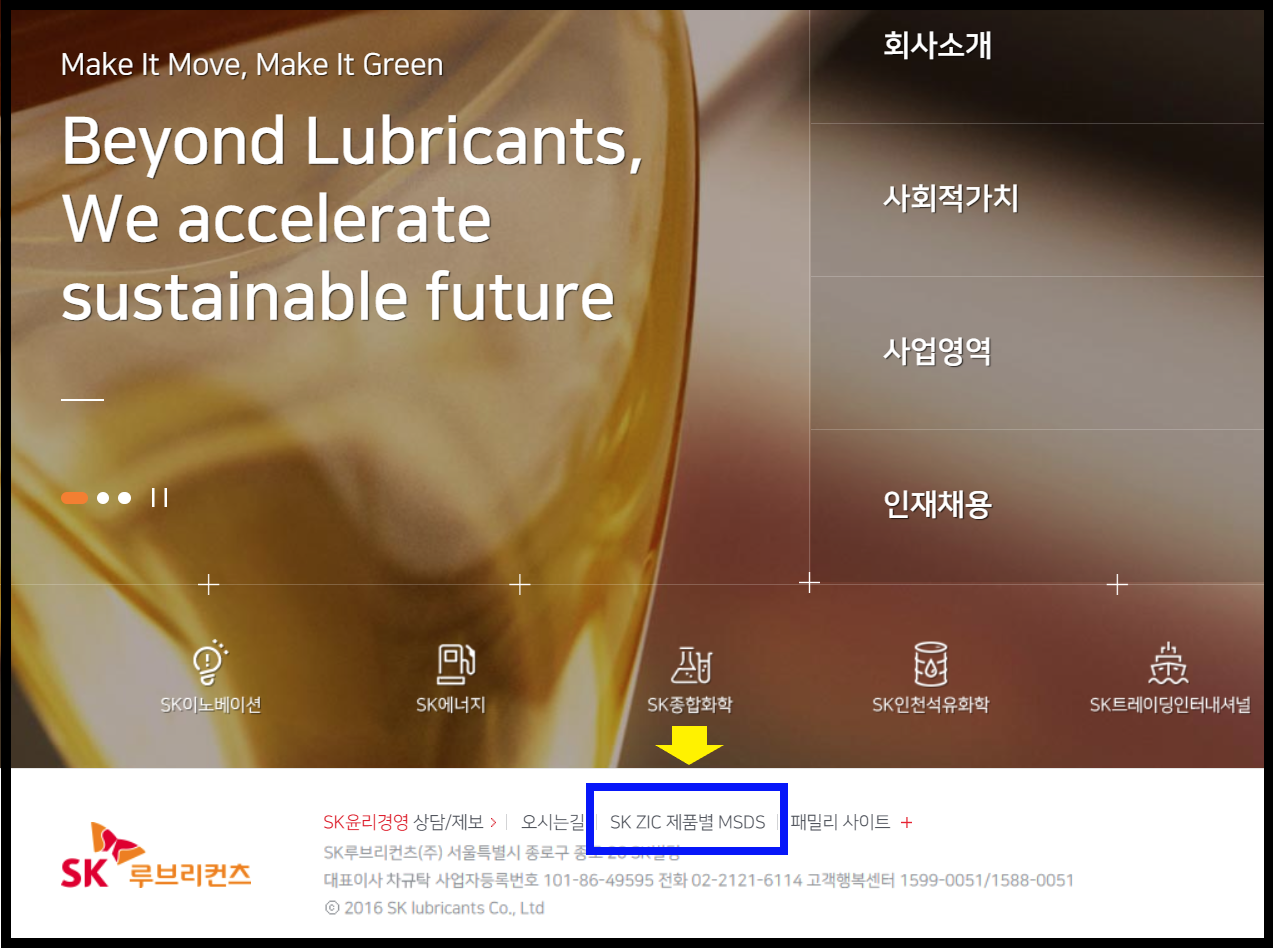Select the first orange slide indicator
The width and height of the screenshot is (1273, 948).
[x=74, y=497]
